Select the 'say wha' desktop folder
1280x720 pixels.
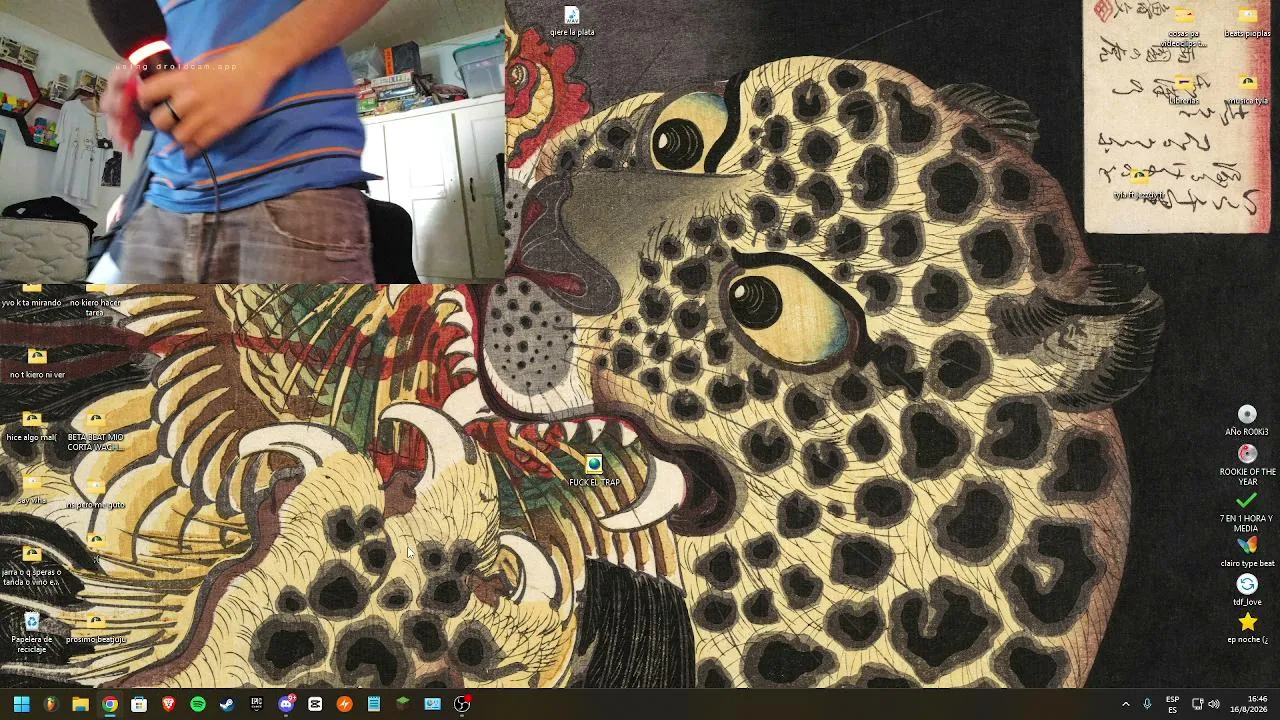pyautogui.click(x=31, y=490)
